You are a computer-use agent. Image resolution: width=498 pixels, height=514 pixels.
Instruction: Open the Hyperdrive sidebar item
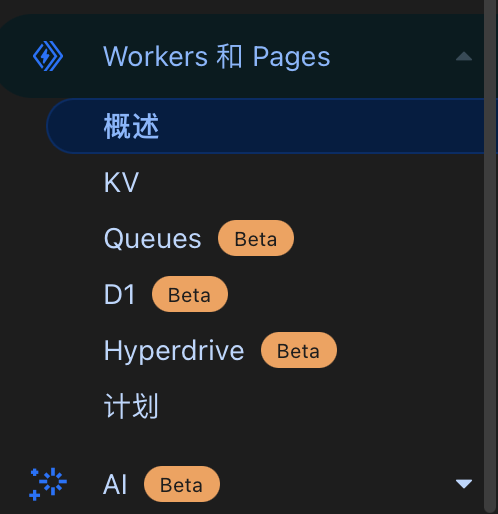[174, 350]
